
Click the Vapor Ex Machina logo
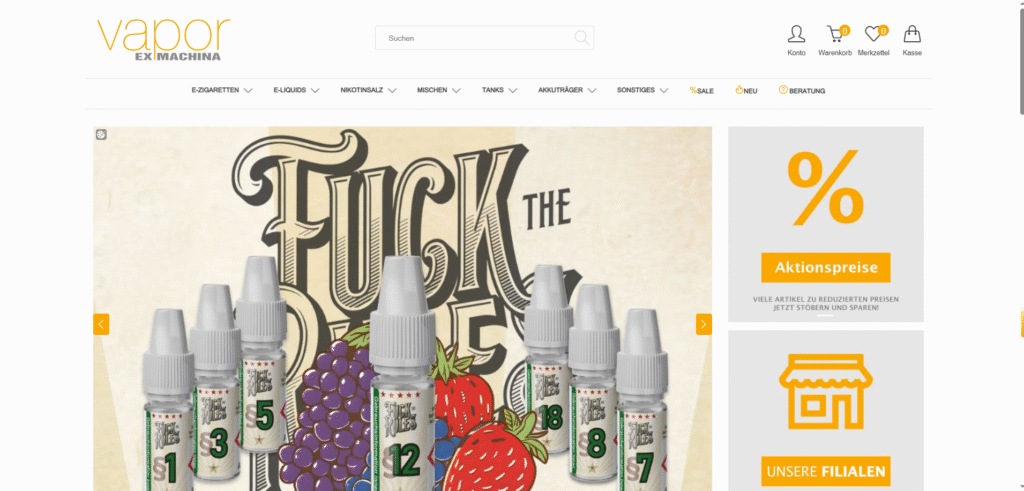tap(163, 40)
